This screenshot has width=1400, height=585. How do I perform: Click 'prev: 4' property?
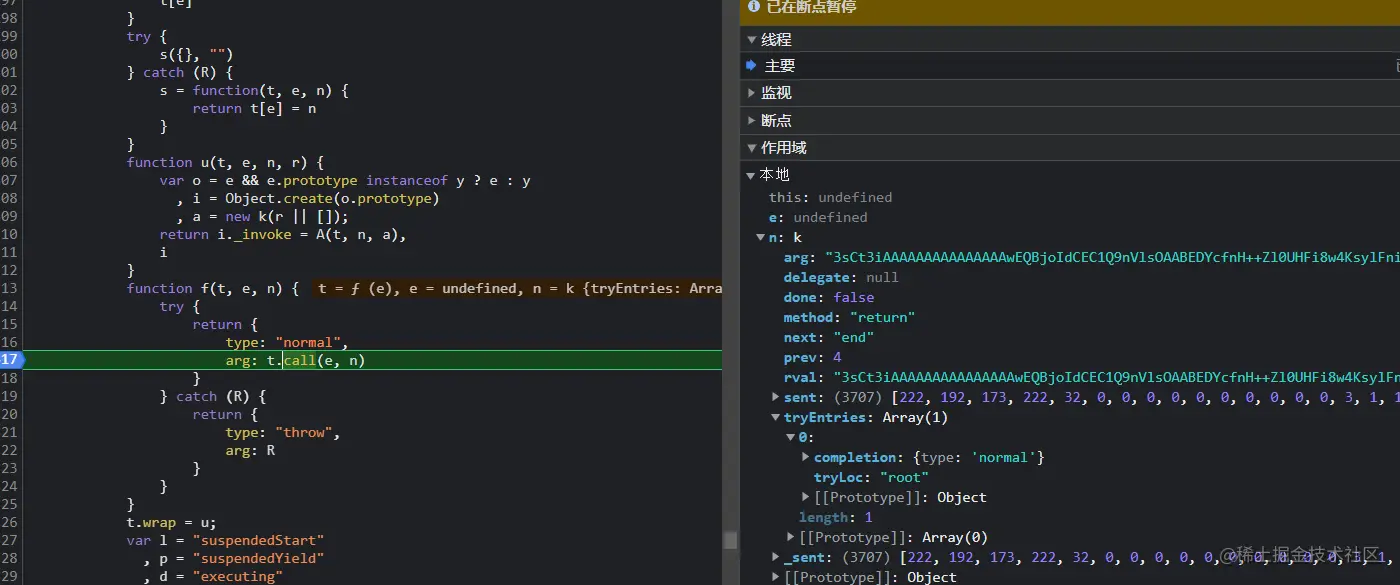point(812,357)
